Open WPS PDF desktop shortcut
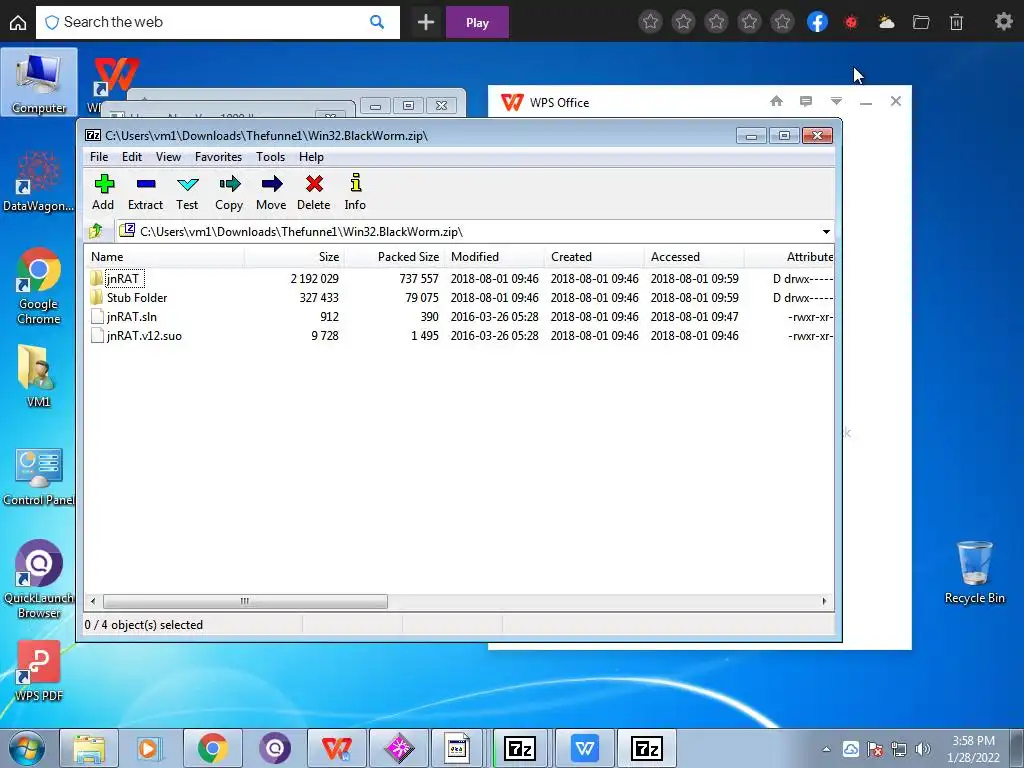This screenshot has height=768, width=1024. (39, 671)
